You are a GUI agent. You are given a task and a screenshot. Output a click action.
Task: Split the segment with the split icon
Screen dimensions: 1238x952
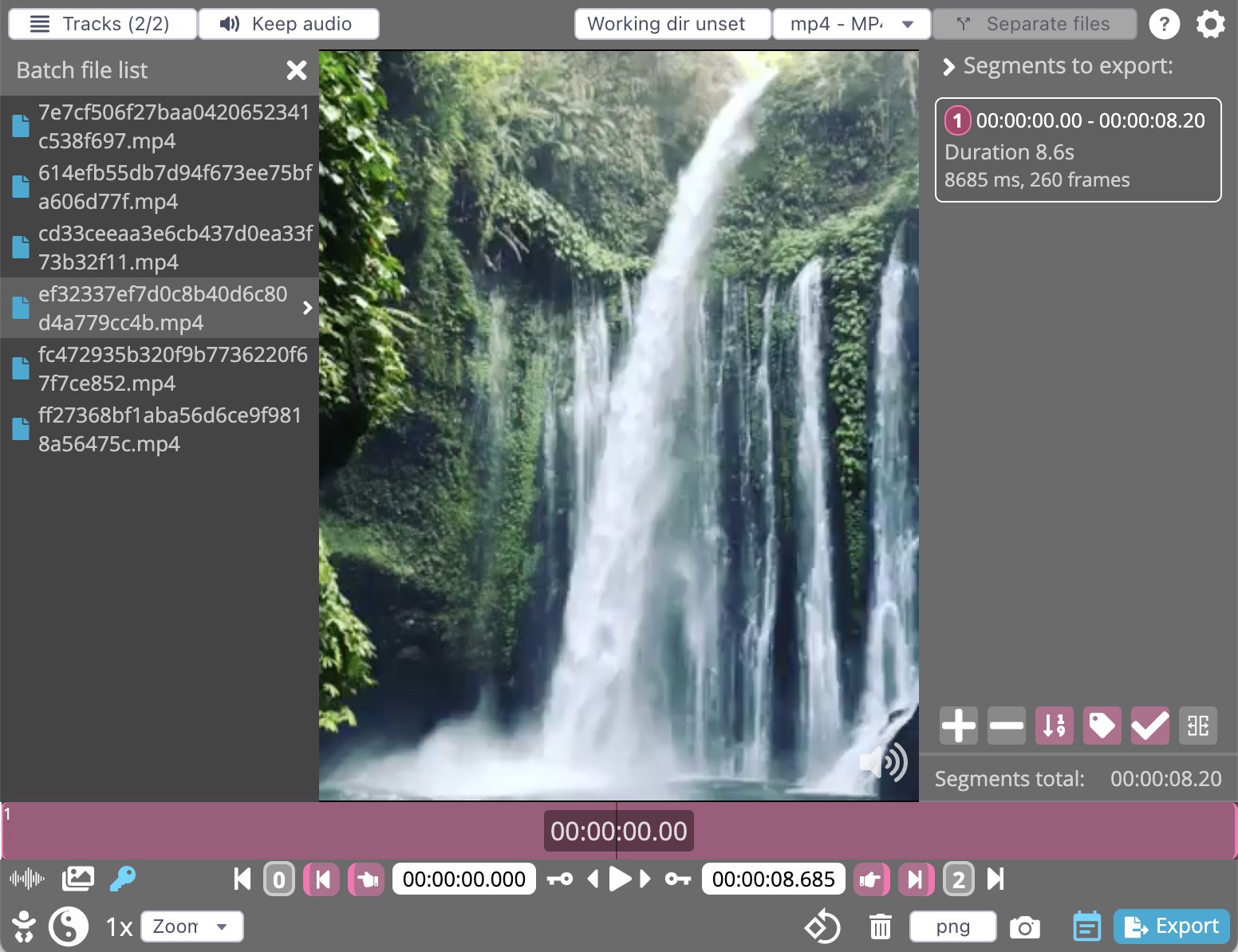click(1198, 726)
